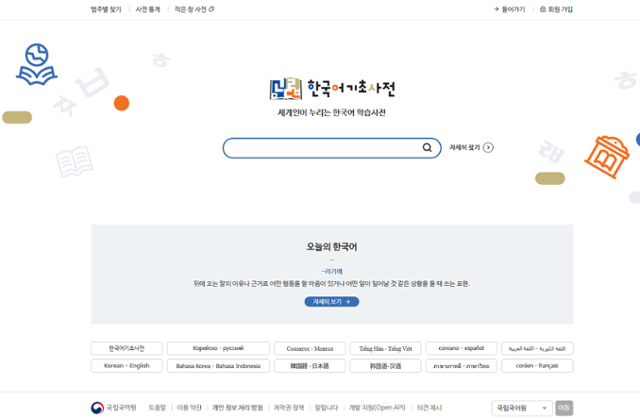Open 의견 제시 feedback link
The width and height of the screenshot is (640, 418).
tap(429, 407)
